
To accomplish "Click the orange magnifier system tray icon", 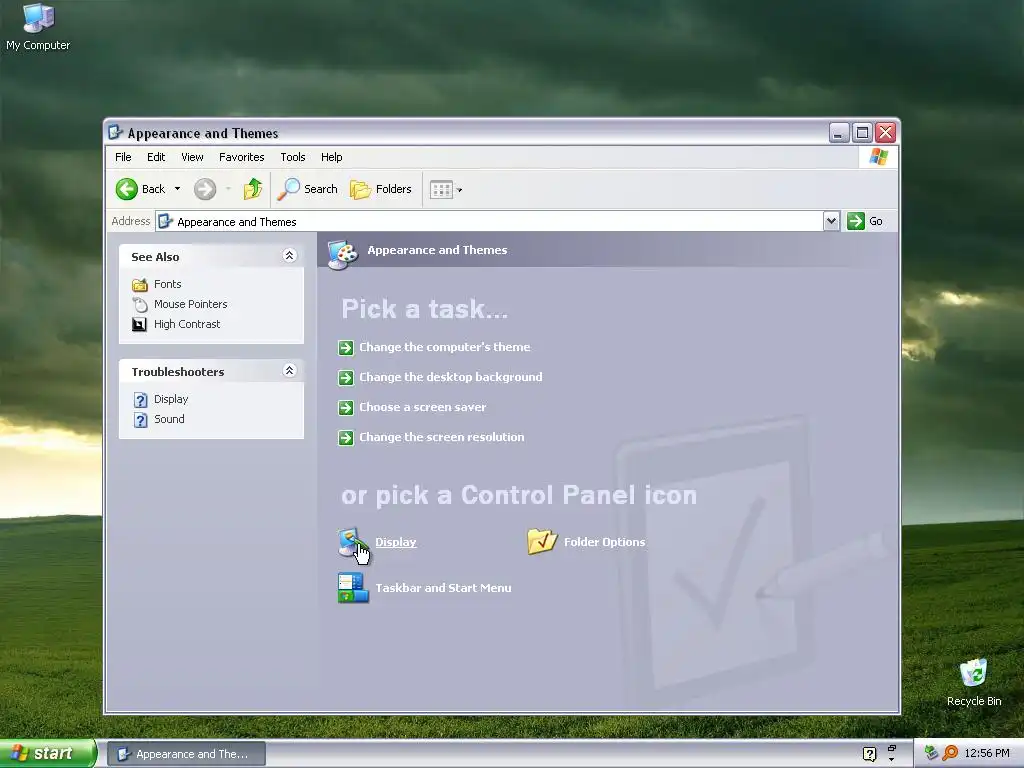I will [950, 753].
